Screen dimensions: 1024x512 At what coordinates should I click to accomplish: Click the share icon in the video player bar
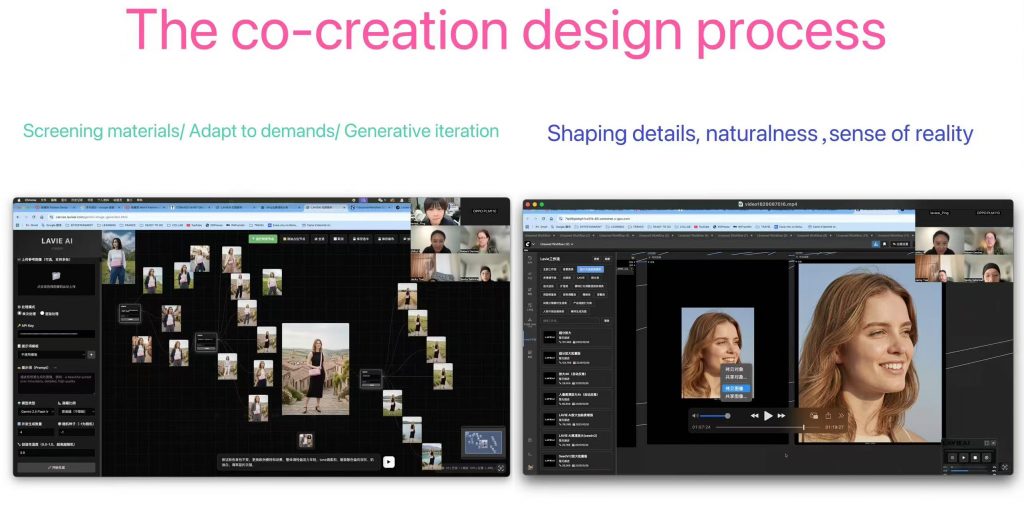pos(828,415)
